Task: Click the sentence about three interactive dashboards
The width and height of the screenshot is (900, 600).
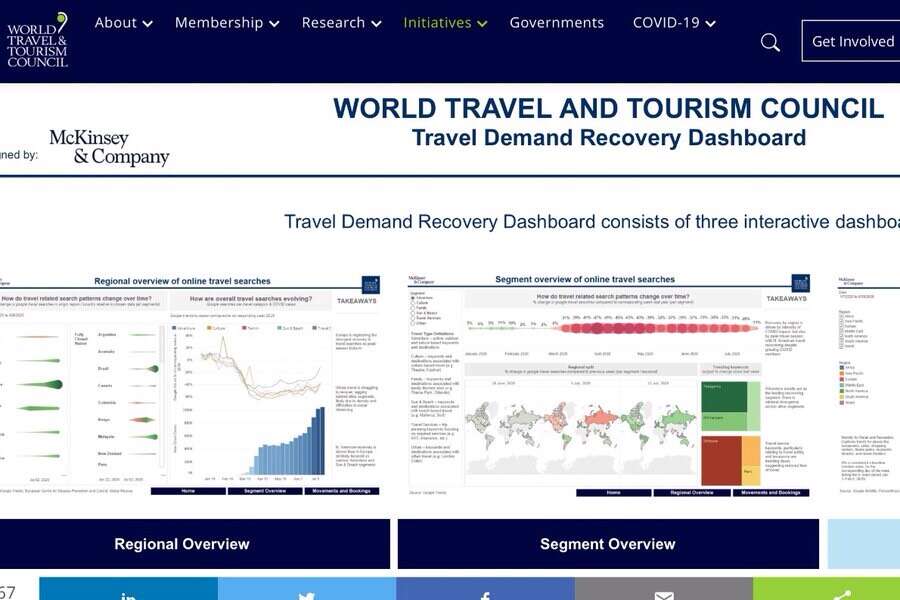Action: (592, 222)
